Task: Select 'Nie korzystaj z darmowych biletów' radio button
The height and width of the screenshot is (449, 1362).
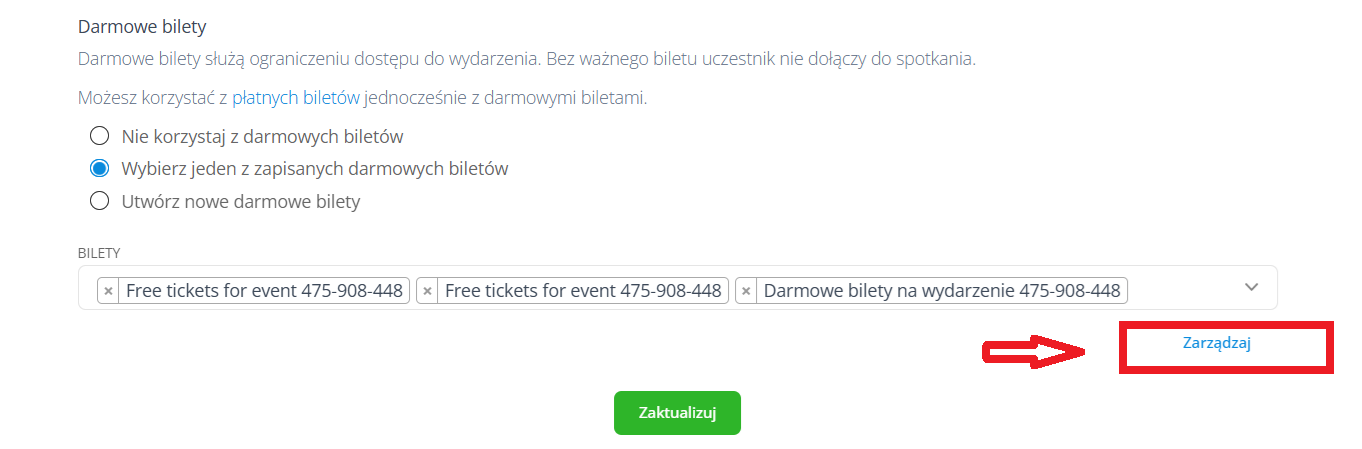Action: click(x=99, y=136)
